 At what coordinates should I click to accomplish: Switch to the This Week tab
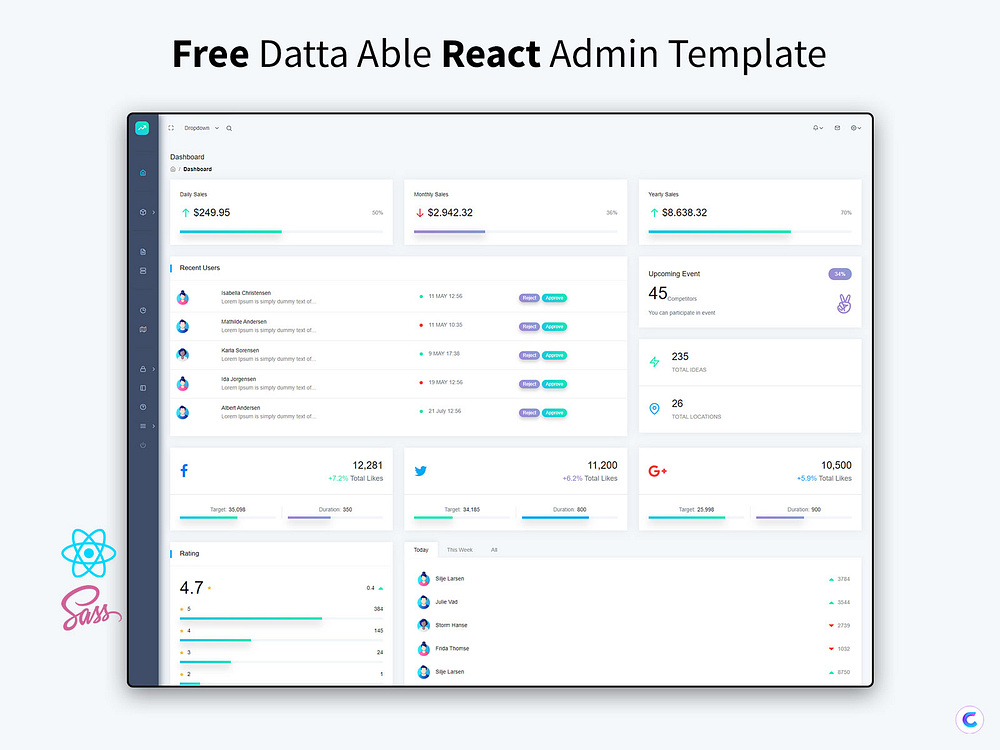459,549
